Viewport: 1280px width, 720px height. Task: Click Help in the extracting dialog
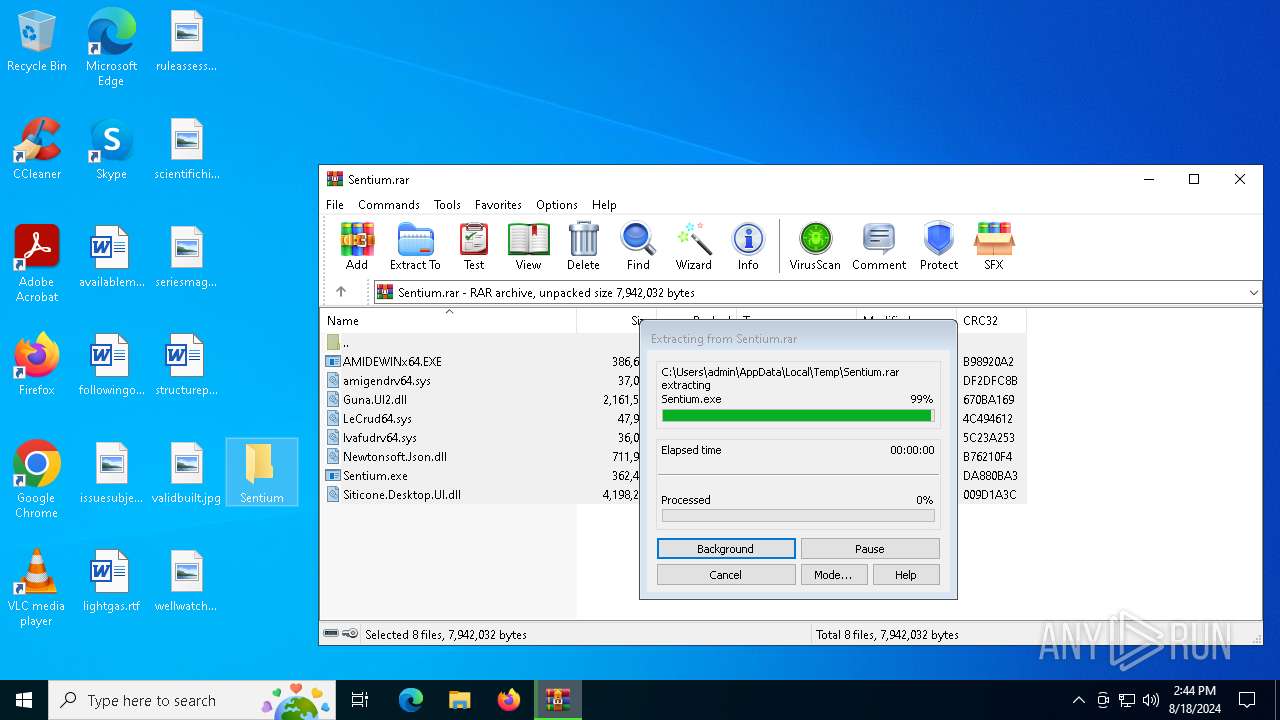[906, 575]
